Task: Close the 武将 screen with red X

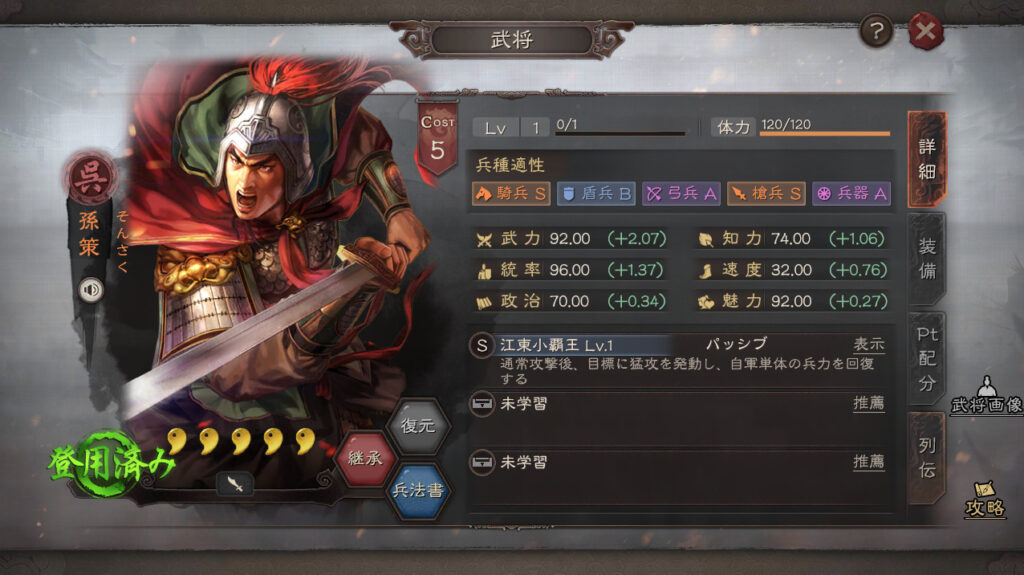Action: click(x=925, y=31)
